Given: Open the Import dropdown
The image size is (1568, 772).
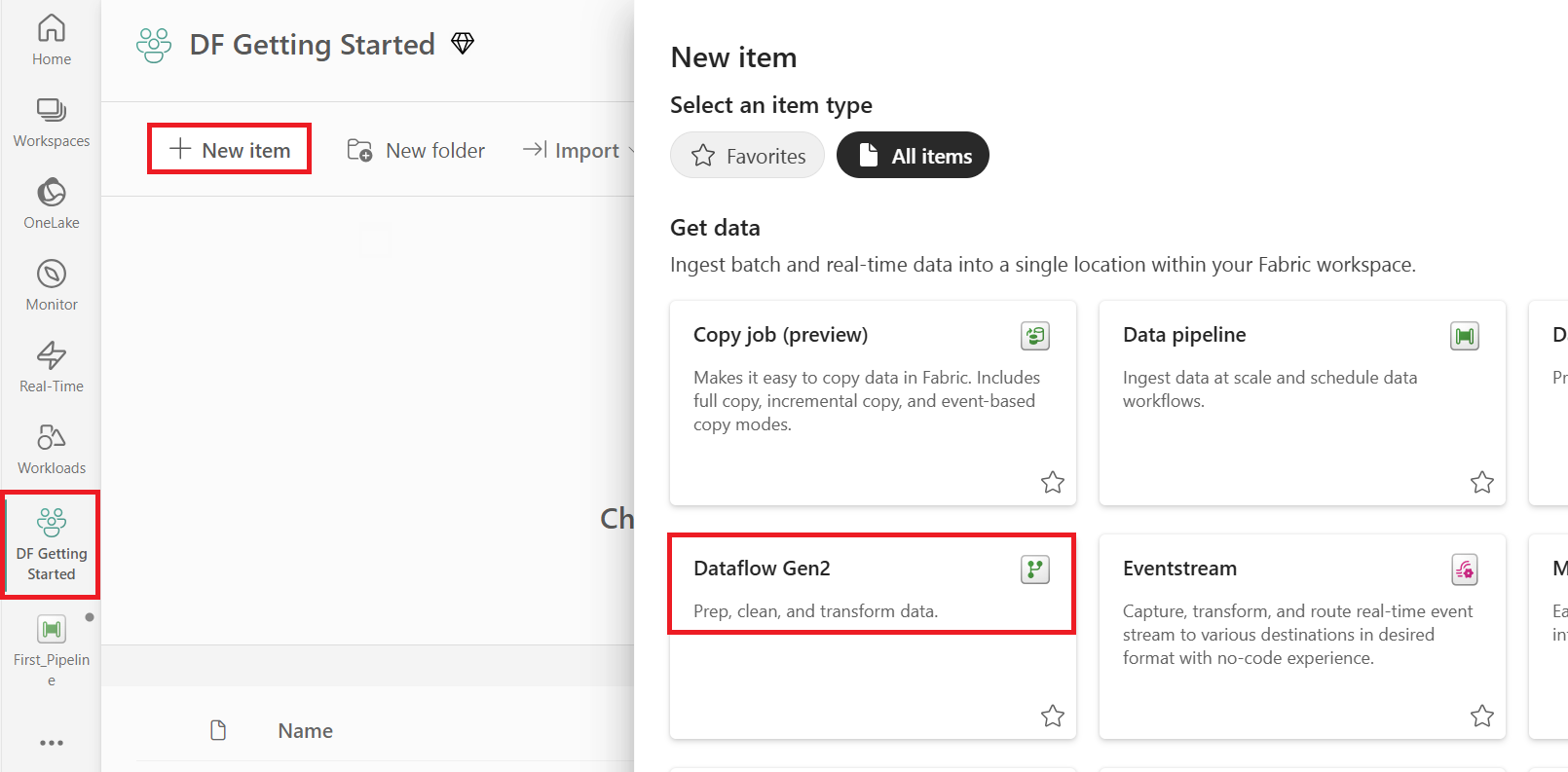Looking at the screenshot, I should [579, 150].
